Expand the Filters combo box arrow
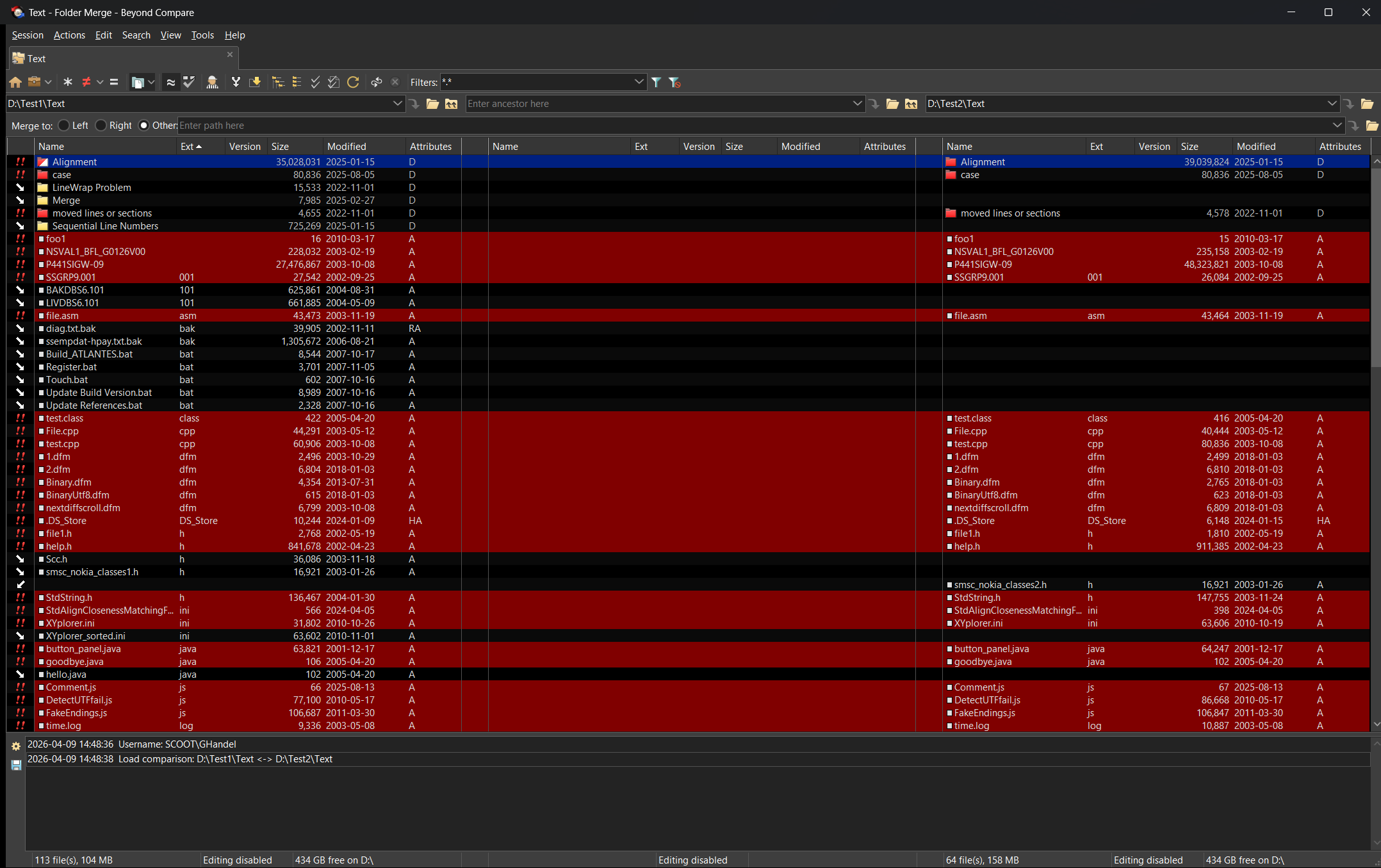Viewport: 1381px width, 868px height. click(x=639, y=82)
